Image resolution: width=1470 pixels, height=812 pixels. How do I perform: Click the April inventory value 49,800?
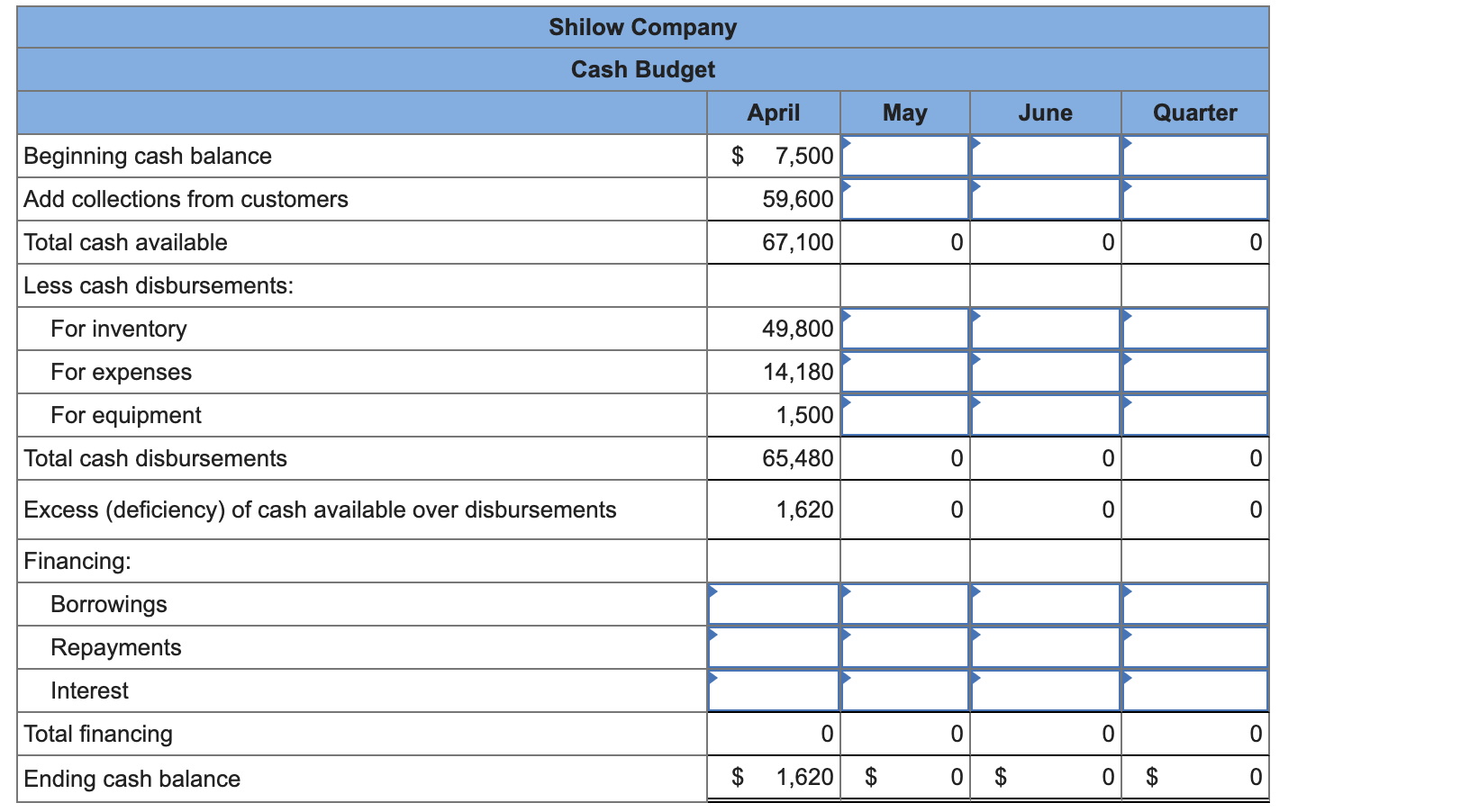coord(798,329)
